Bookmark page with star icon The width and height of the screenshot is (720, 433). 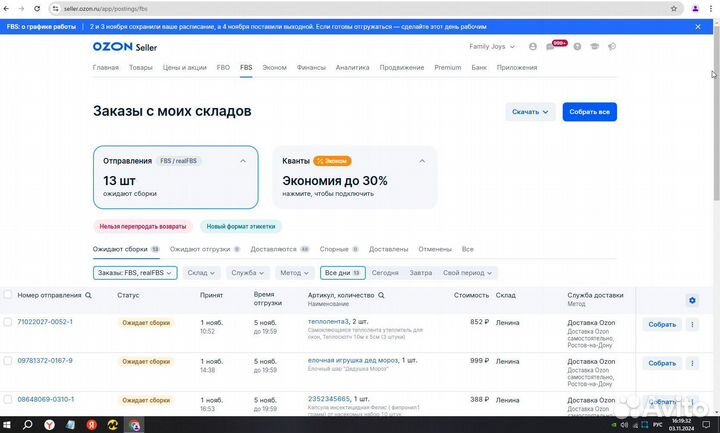point(674,8)
